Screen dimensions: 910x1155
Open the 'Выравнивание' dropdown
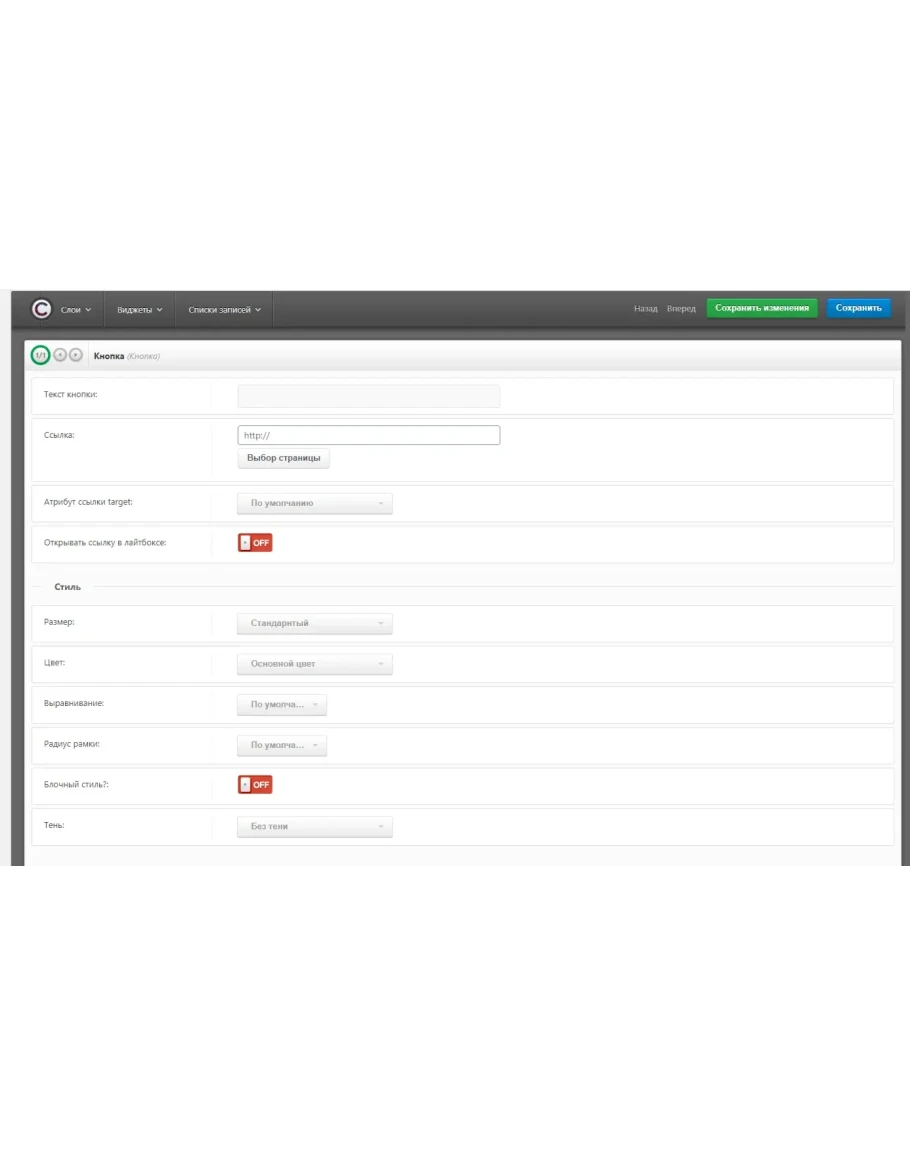point(281,705)
